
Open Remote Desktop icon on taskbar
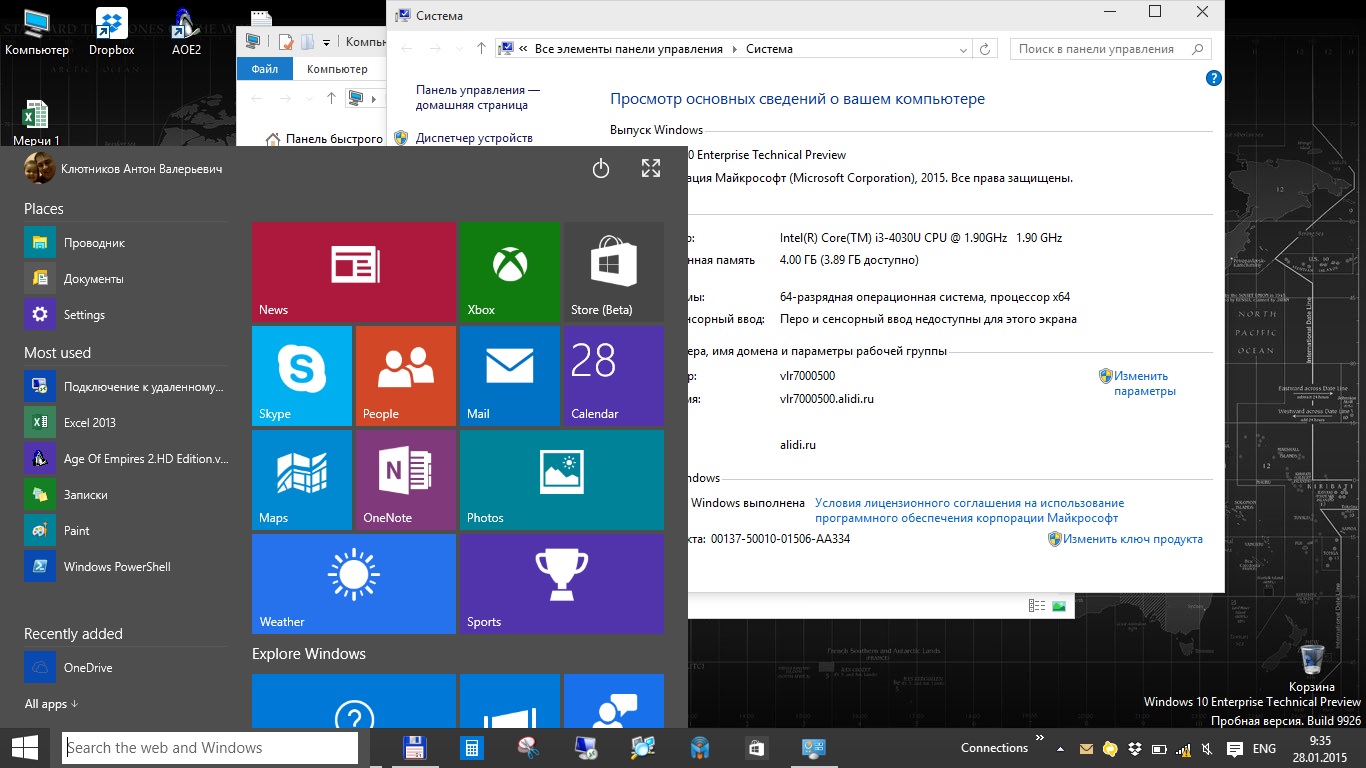tap(586, 748)
